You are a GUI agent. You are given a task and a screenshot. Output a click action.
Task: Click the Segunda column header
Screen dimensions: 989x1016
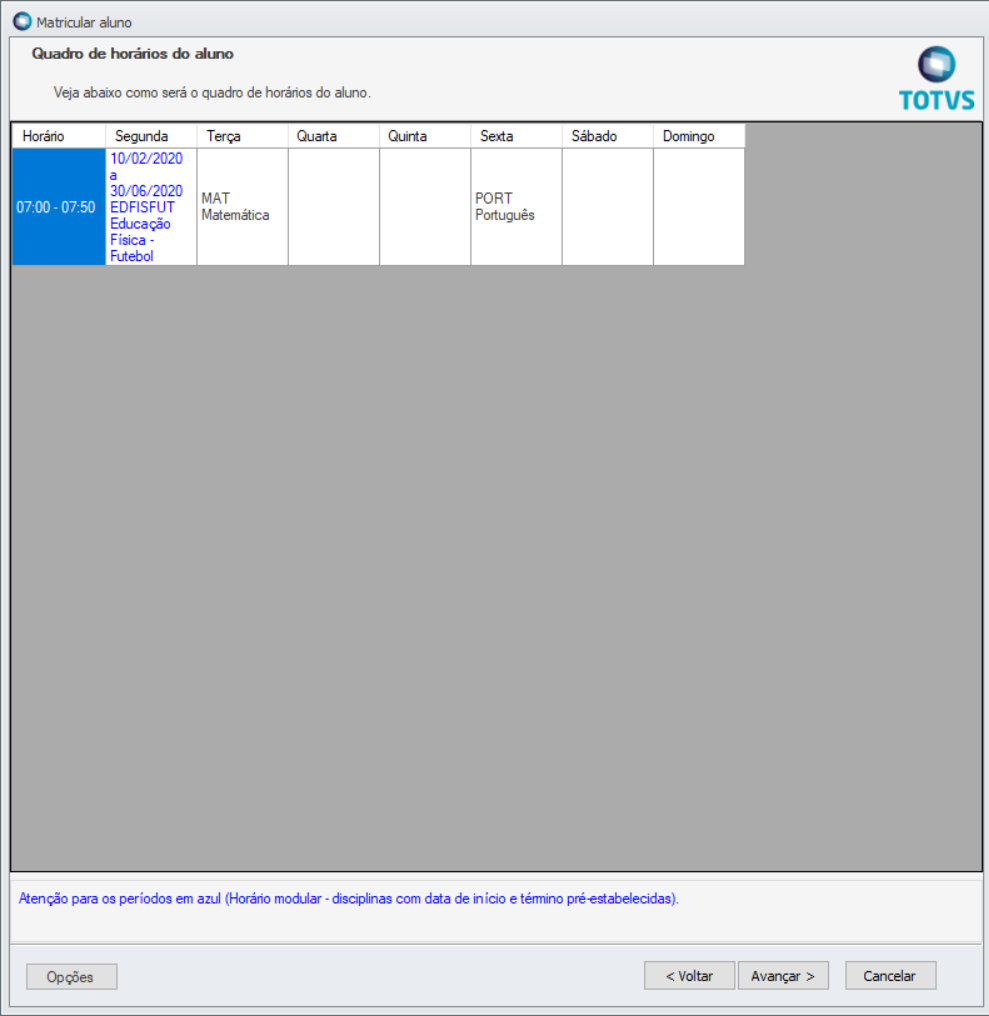click(x=151, y=136)
